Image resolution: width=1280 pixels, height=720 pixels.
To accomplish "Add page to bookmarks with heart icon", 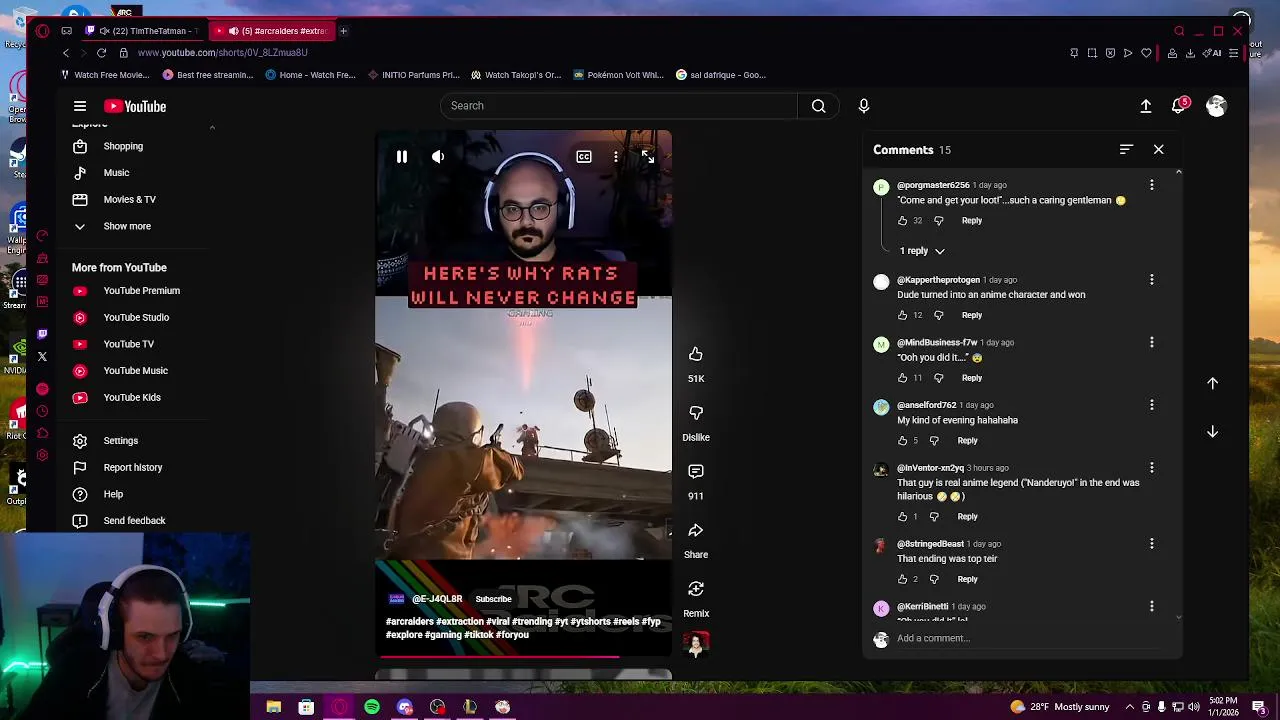I will 1146,53.
